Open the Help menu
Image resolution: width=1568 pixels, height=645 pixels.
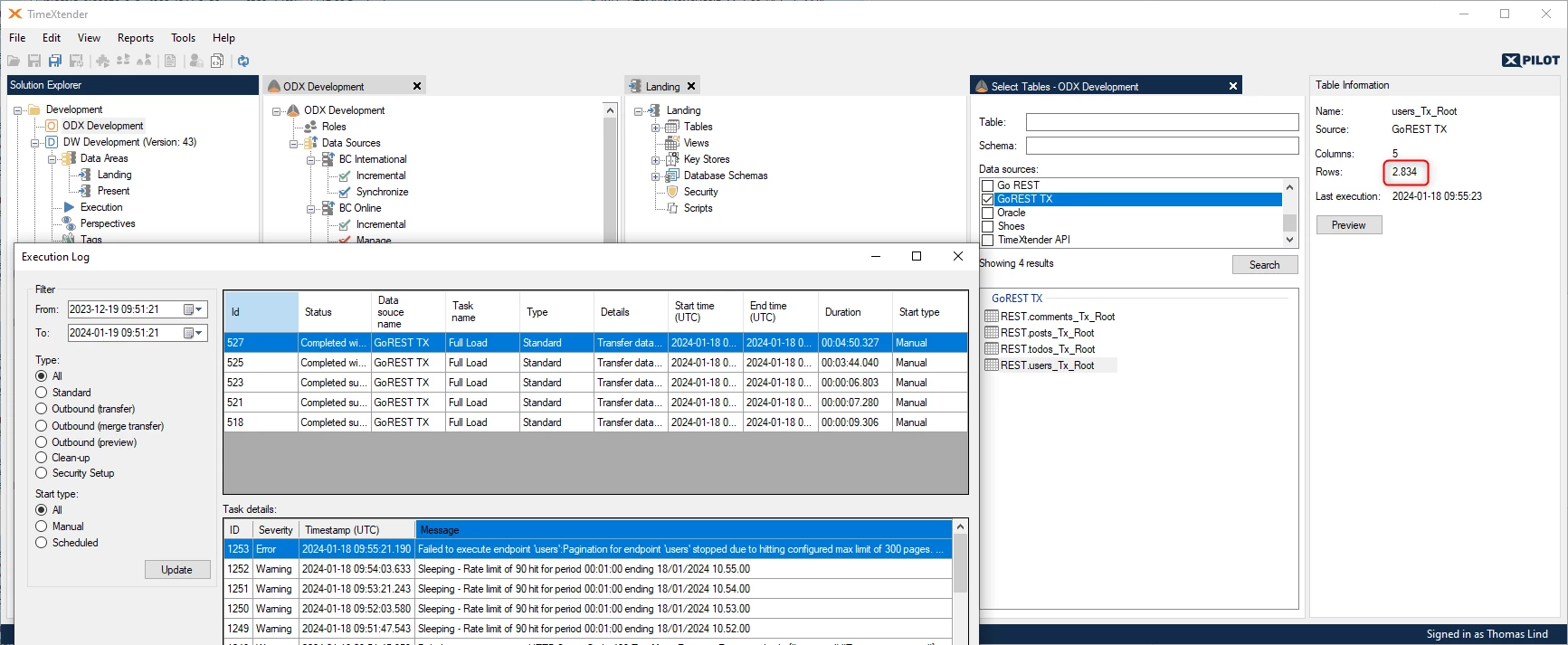point(223,38)
